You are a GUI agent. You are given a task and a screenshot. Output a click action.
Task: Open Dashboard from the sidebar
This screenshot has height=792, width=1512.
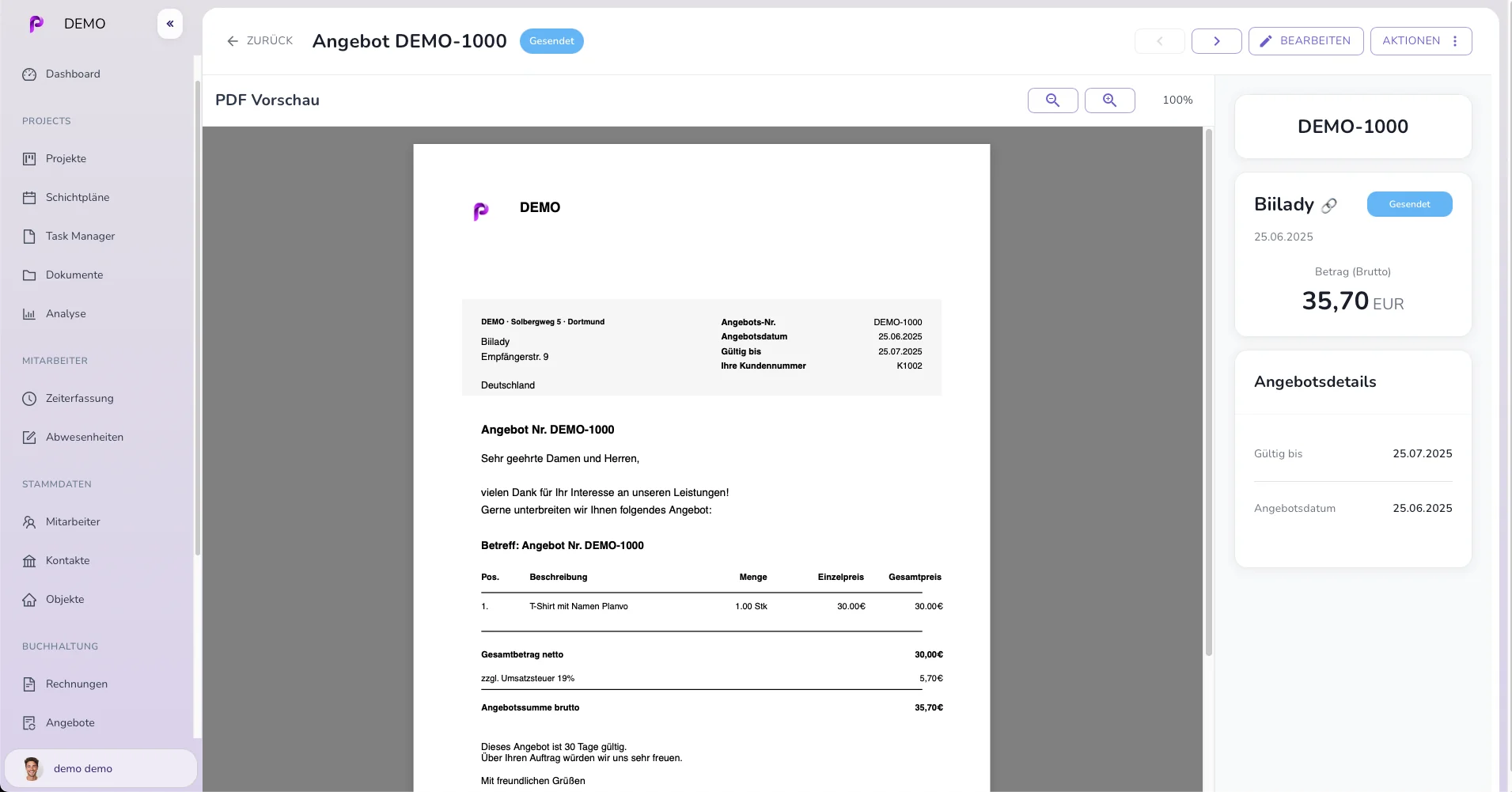pyautogui.click(x=73, y=74)
